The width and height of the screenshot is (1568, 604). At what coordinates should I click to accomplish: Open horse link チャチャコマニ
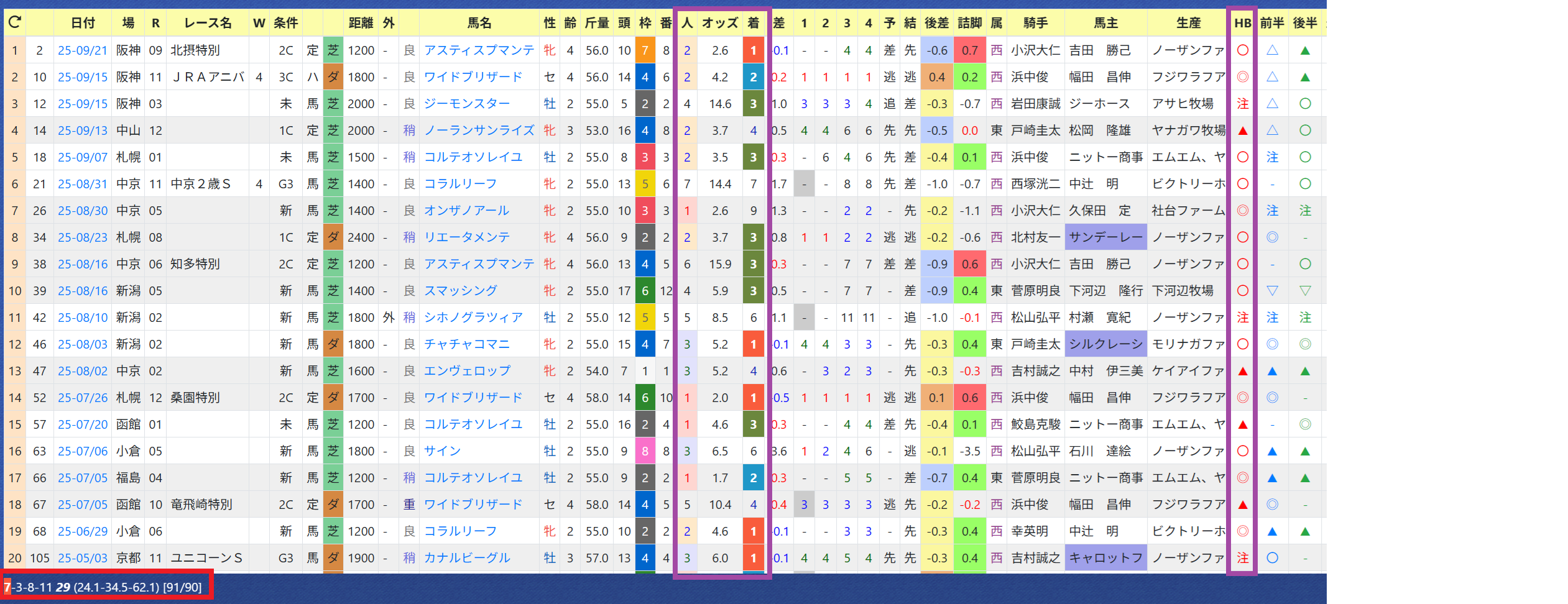point(467,344)
